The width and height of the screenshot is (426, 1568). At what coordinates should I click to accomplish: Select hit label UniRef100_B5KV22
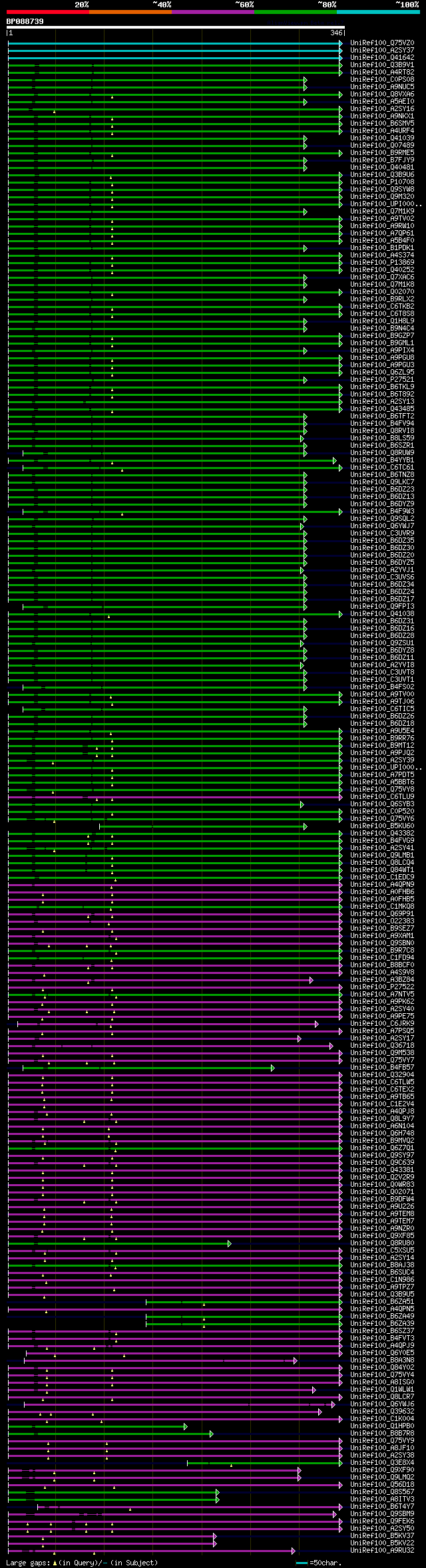[x=382, y=1543]
